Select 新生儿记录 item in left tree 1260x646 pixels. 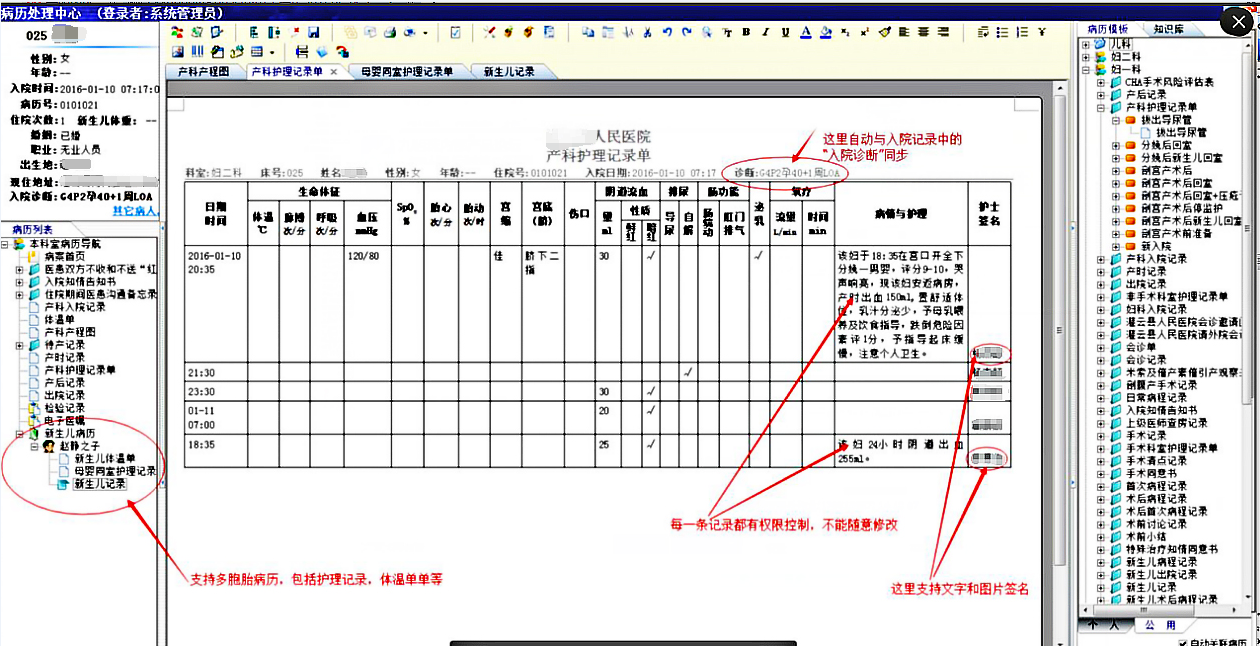point(100,484)
